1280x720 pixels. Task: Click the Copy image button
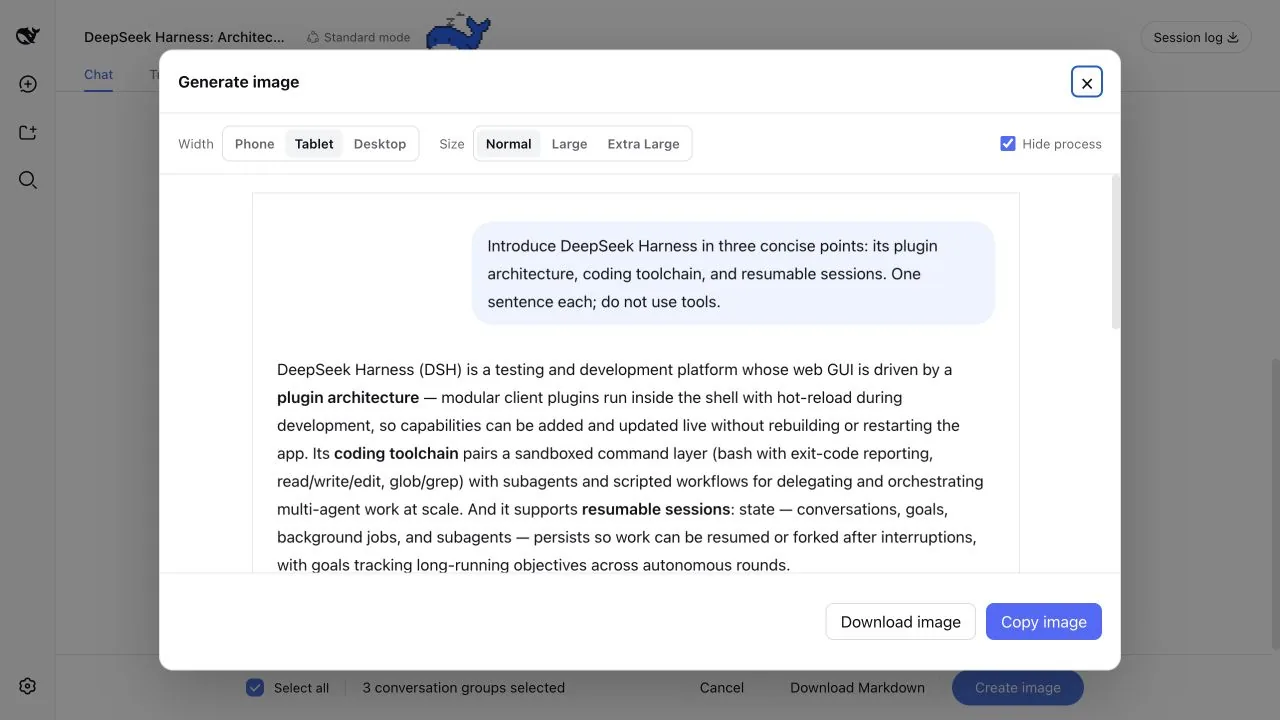point(1044,622)
